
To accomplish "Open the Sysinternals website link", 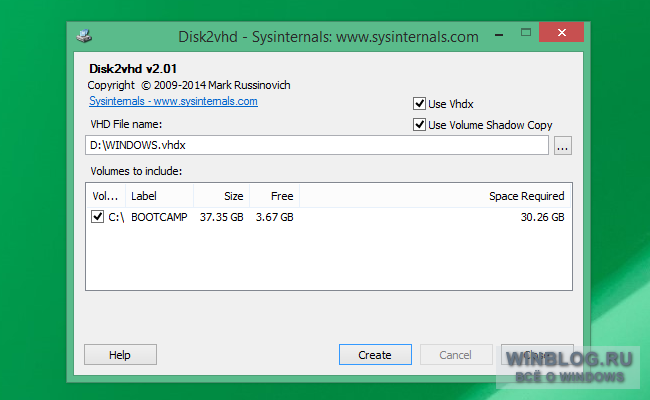I will [x=173, y=101].
